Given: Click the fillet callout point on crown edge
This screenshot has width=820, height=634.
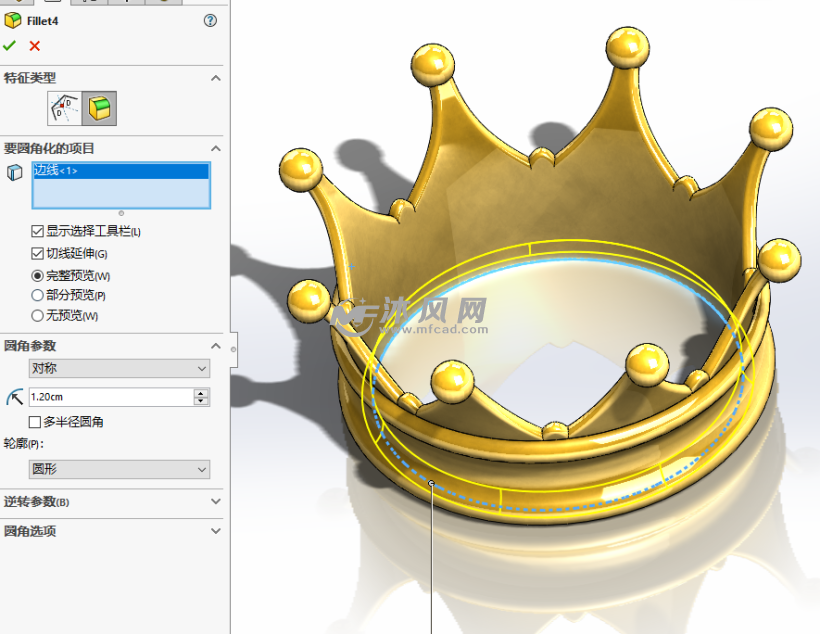Looking at the screenshot, I should [431, 483].
